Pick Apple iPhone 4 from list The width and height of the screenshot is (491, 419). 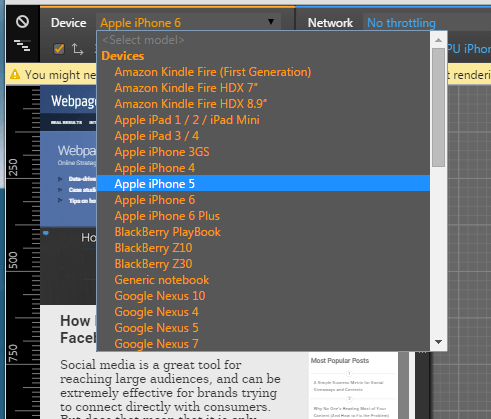tap(263, 168)
